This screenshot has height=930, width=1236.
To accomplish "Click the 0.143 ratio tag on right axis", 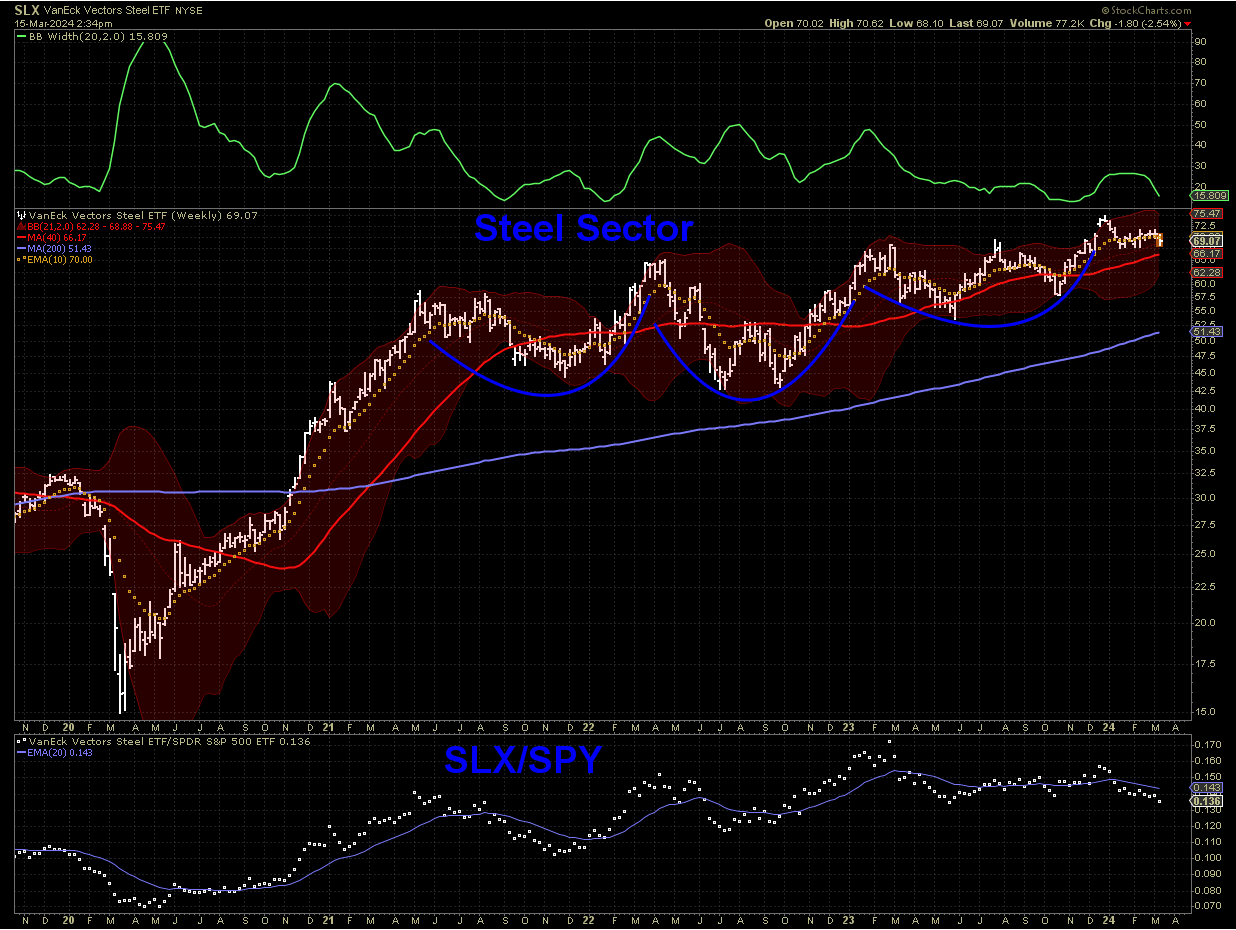I will pyautogui.click(x=1206, y=788).
